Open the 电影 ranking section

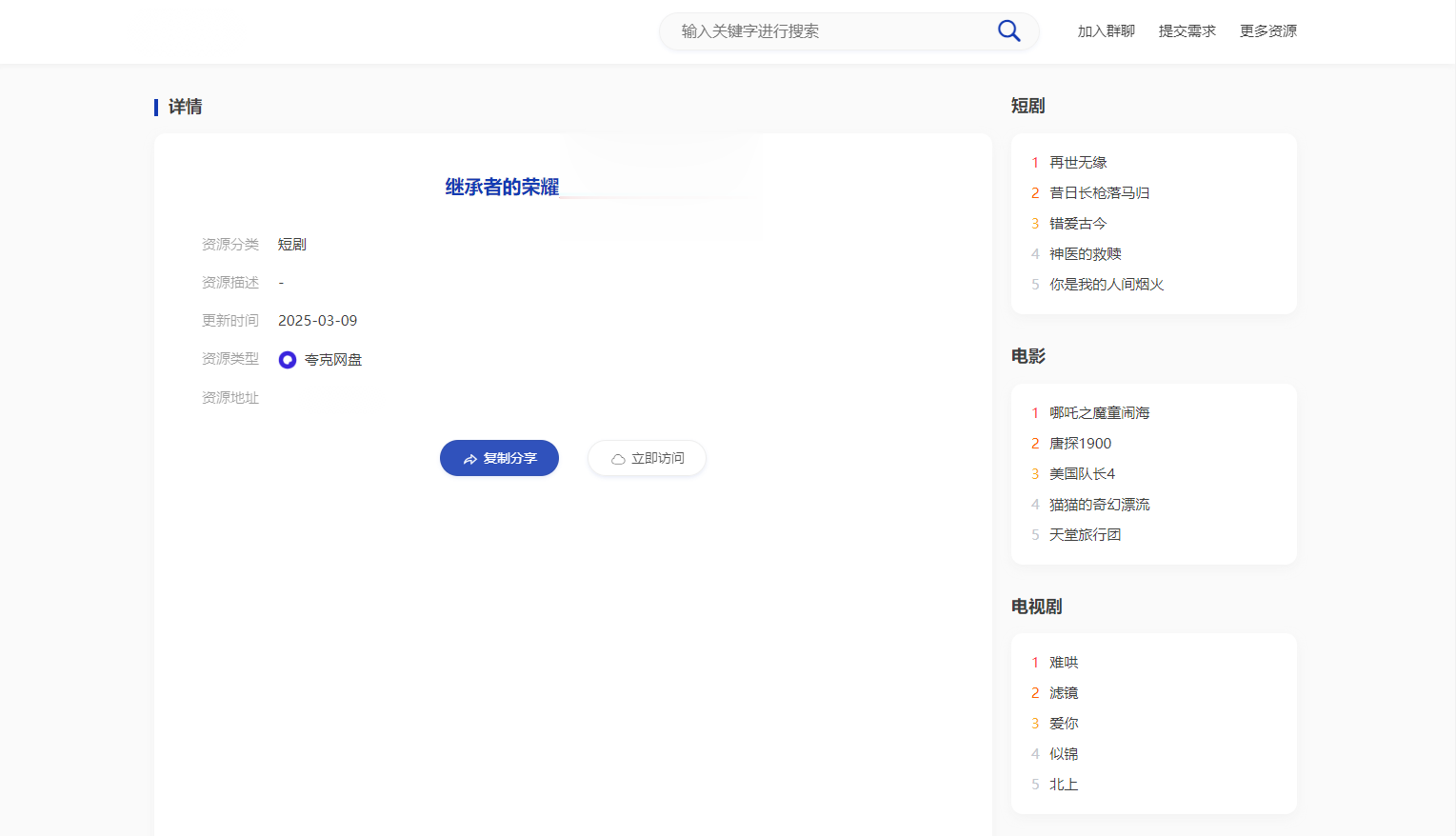[1027, 355]
